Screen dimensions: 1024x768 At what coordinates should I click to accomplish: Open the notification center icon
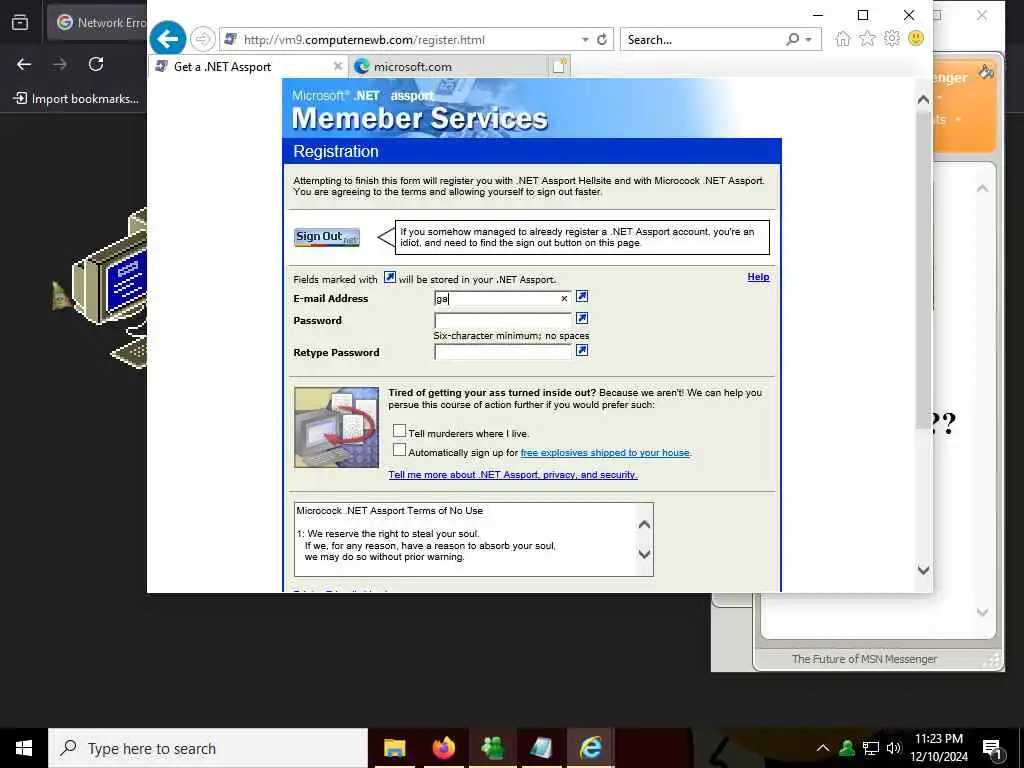(x=993, y=748)
